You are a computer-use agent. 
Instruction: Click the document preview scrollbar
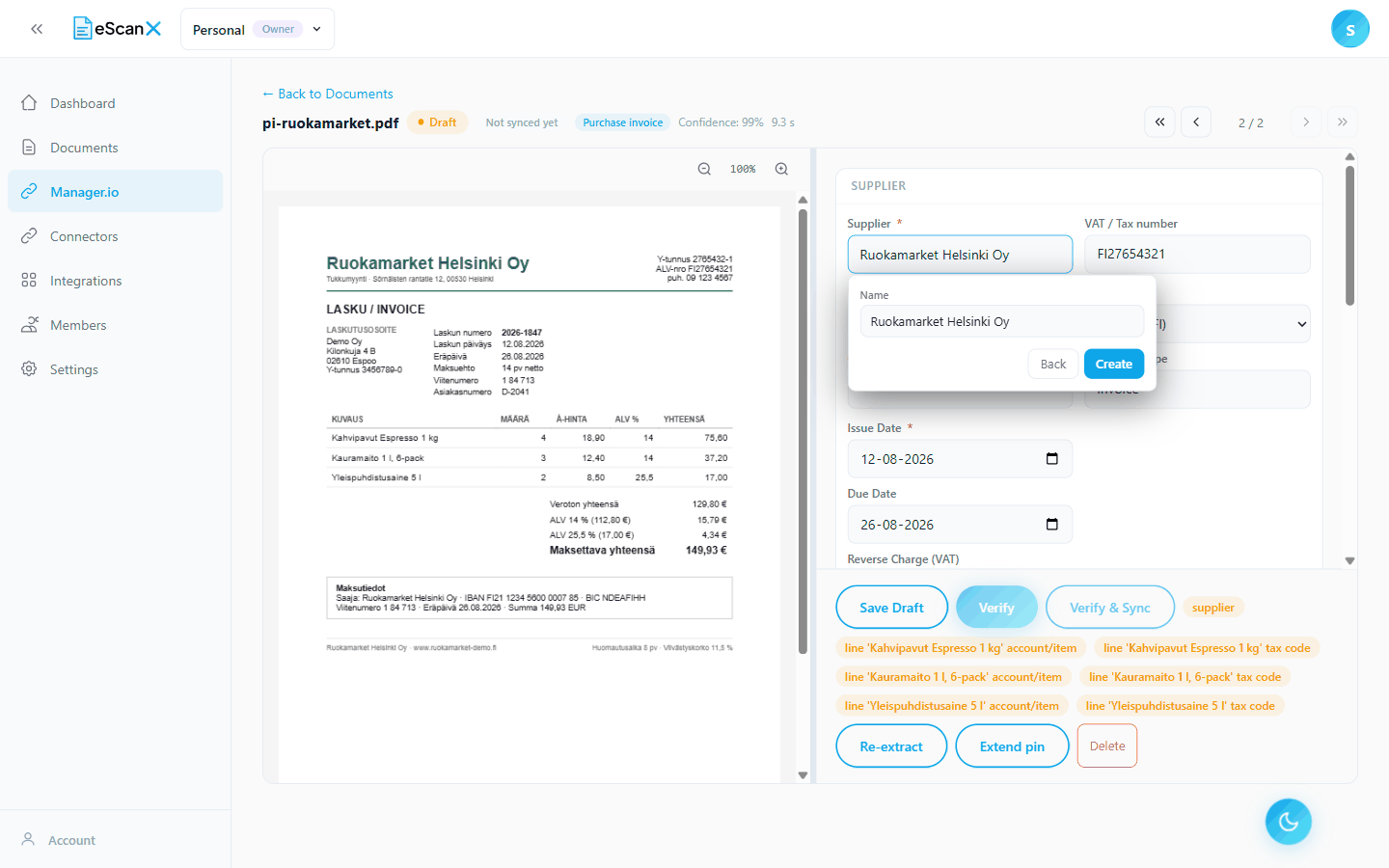click(x=803, y=431)
